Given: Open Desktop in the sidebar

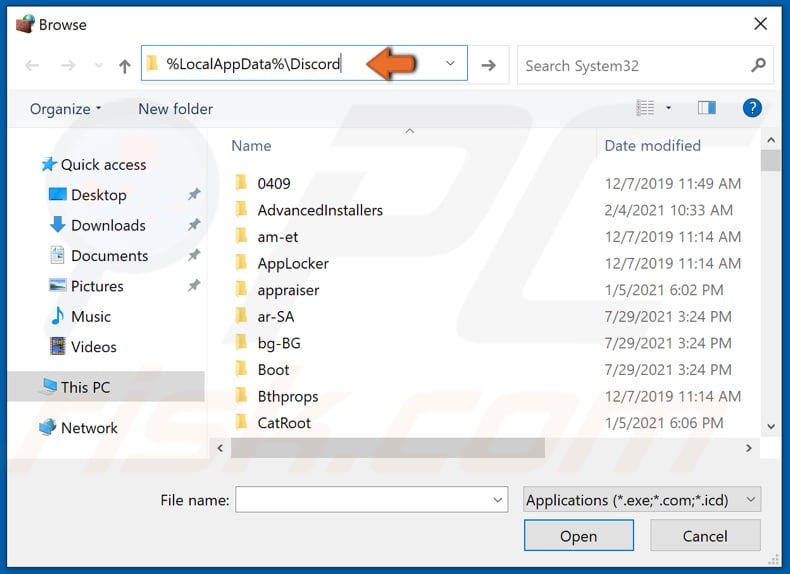Looking at the screenshot, I should (x=99, y=195).
